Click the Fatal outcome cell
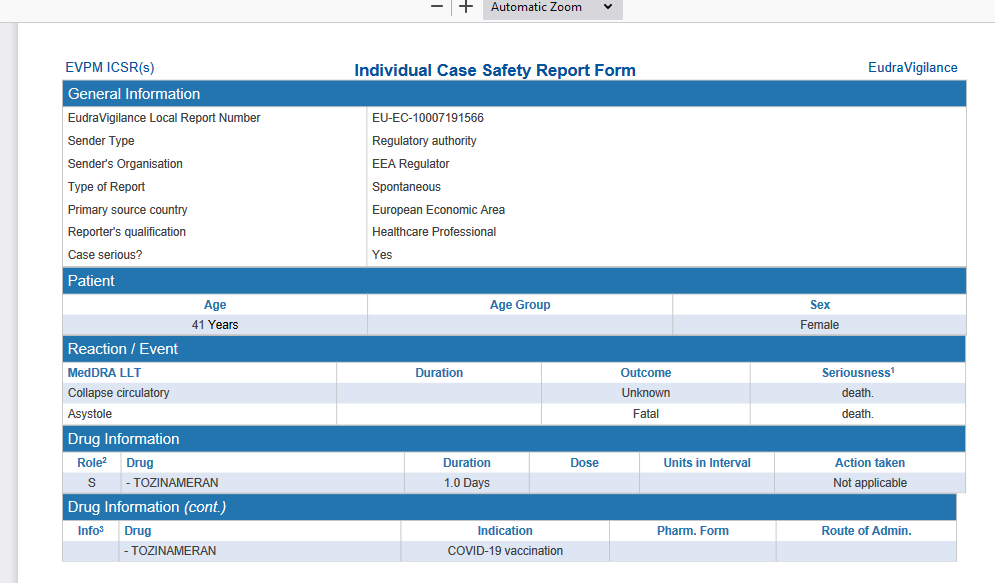Screen dimensions: 995x583 coord(645,414)
